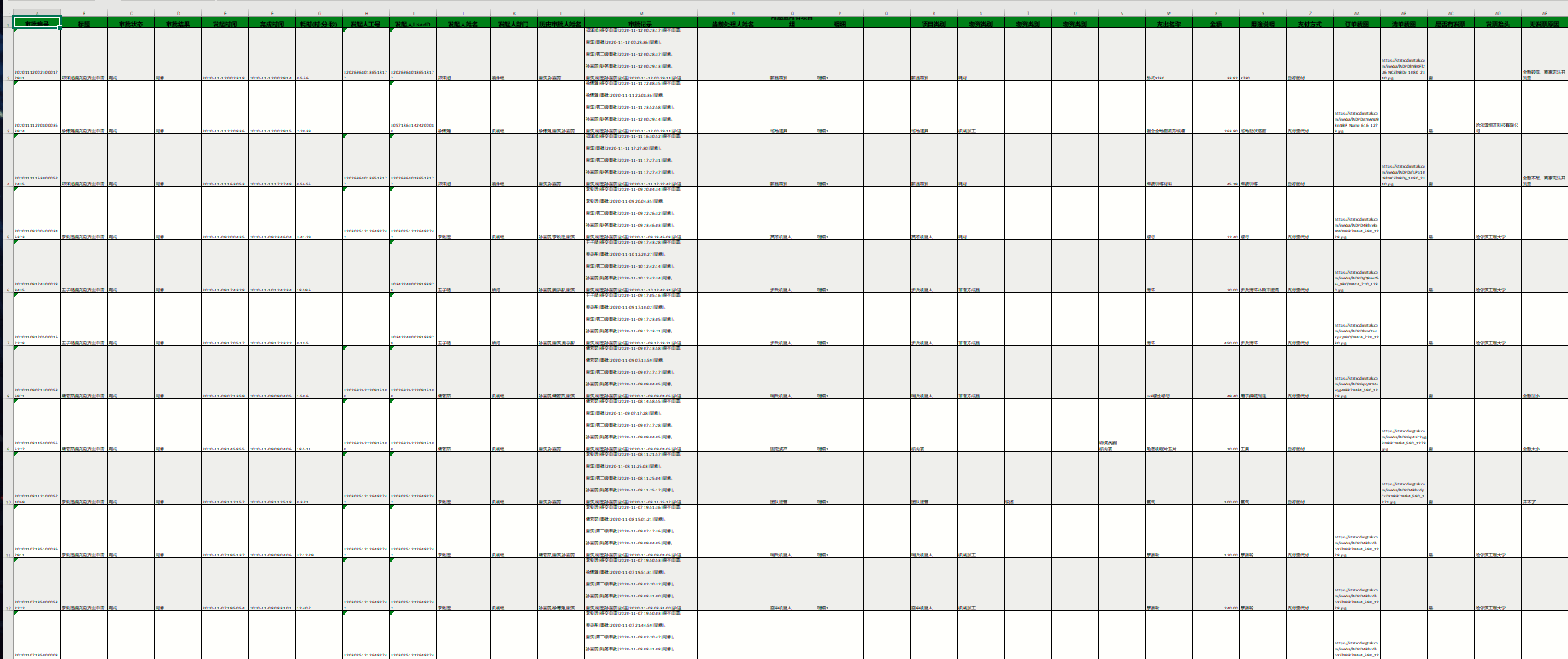Click the 当前处理人姓名 header cell

point(733,24)
